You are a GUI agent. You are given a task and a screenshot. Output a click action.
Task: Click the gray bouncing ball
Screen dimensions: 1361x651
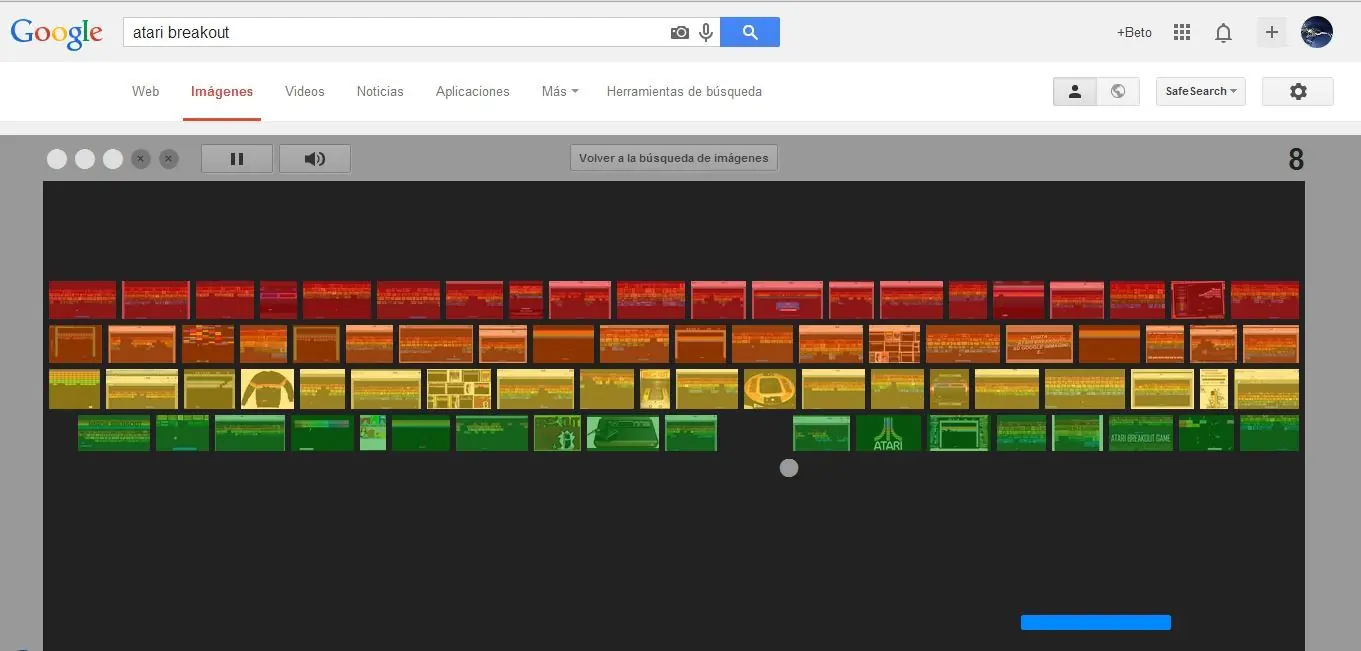click(789, 467)
